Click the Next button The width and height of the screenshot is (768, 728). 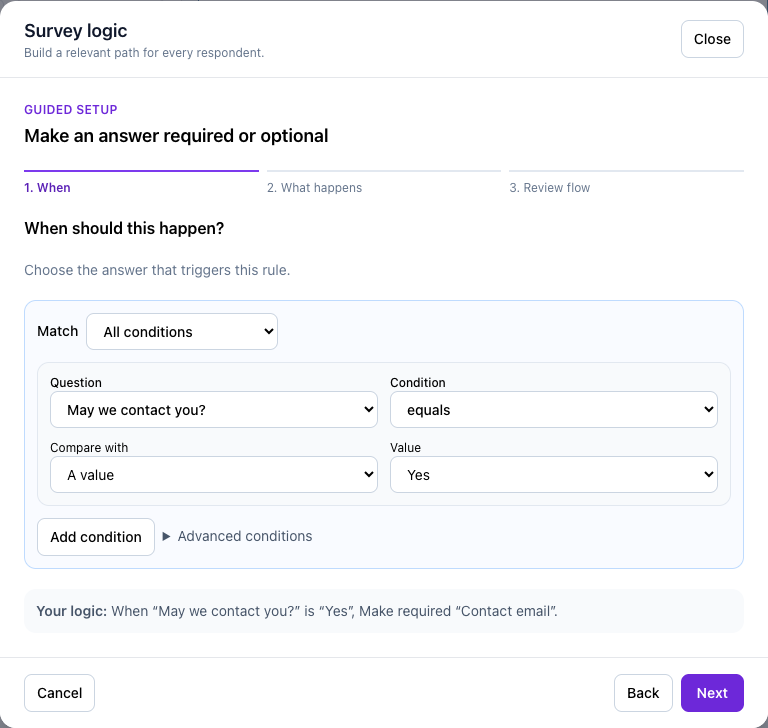click(712, 693)
